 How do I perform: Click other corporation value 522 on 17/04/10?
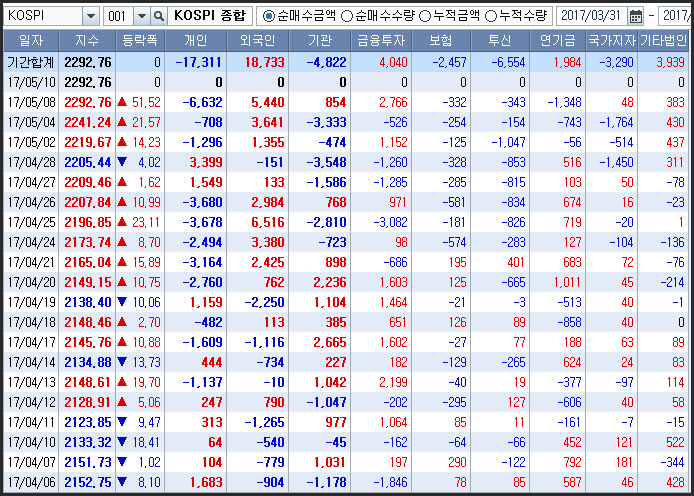tap(675, 442)
